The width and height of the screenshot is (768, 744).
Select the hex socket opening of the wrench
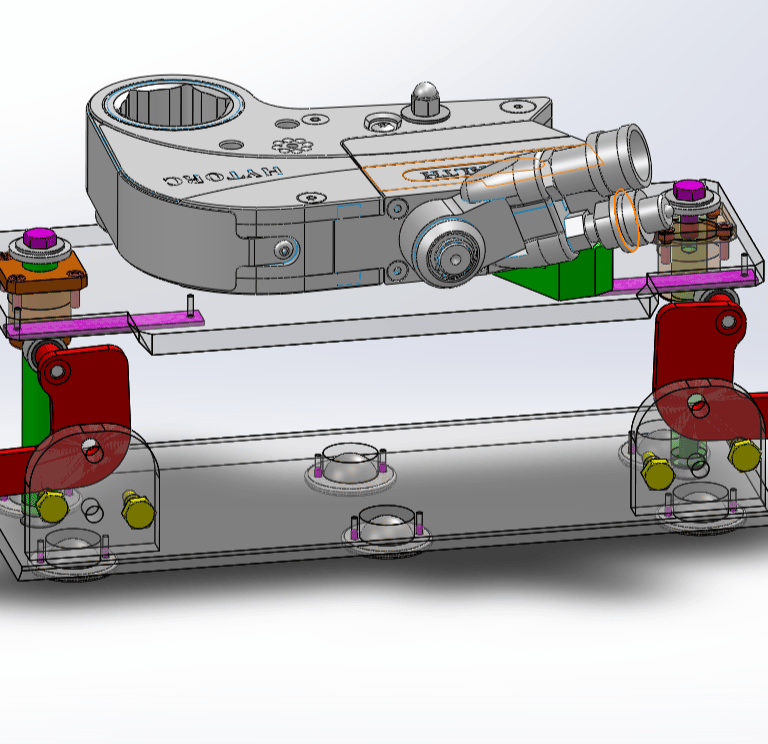(175, 106)
